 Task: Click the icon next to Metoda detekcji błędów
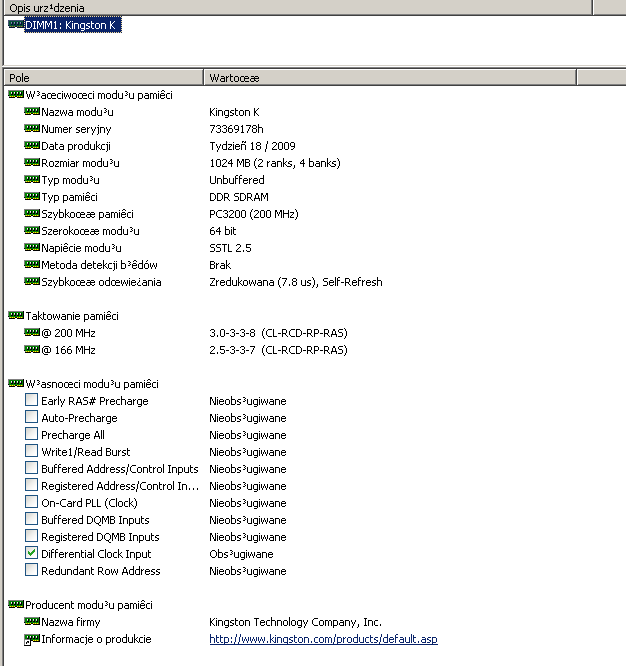pyautogui.click(x=32, y=265)
